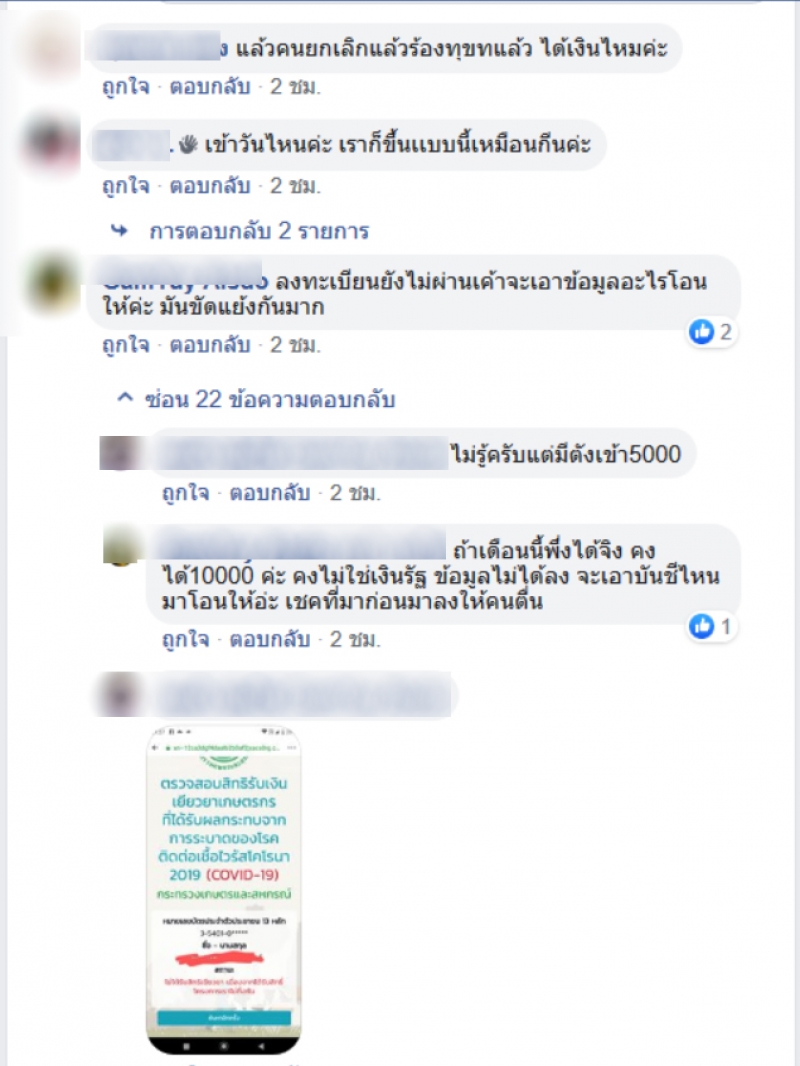Open the small avatar beside ไม่รู้ครับแต่มีตังเข้า5000 reply
Screen dimensions: 800x1066
click(121, 453)
